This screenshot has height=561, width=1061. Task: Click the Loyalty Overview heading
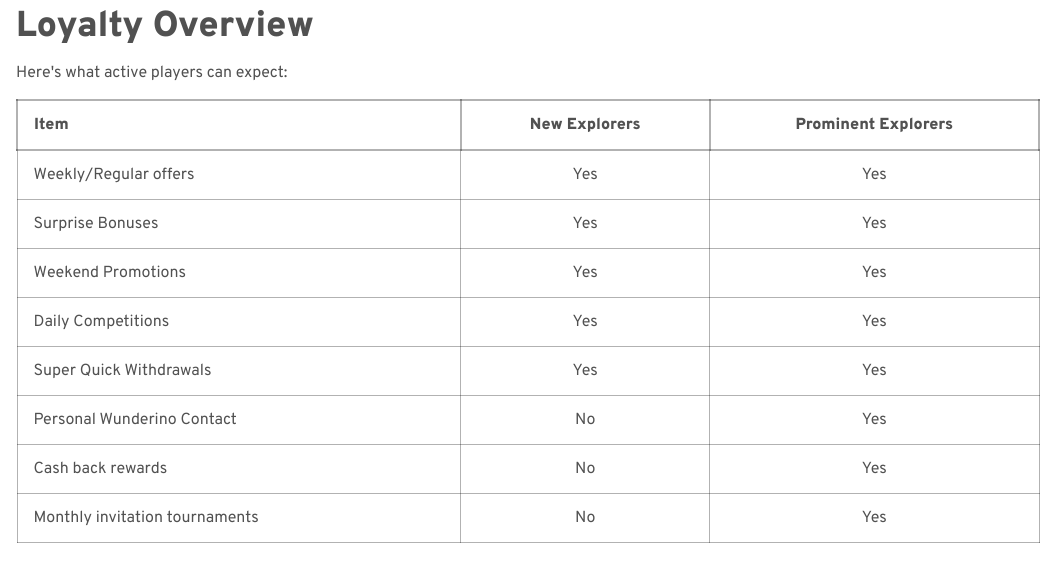(165, 25)
